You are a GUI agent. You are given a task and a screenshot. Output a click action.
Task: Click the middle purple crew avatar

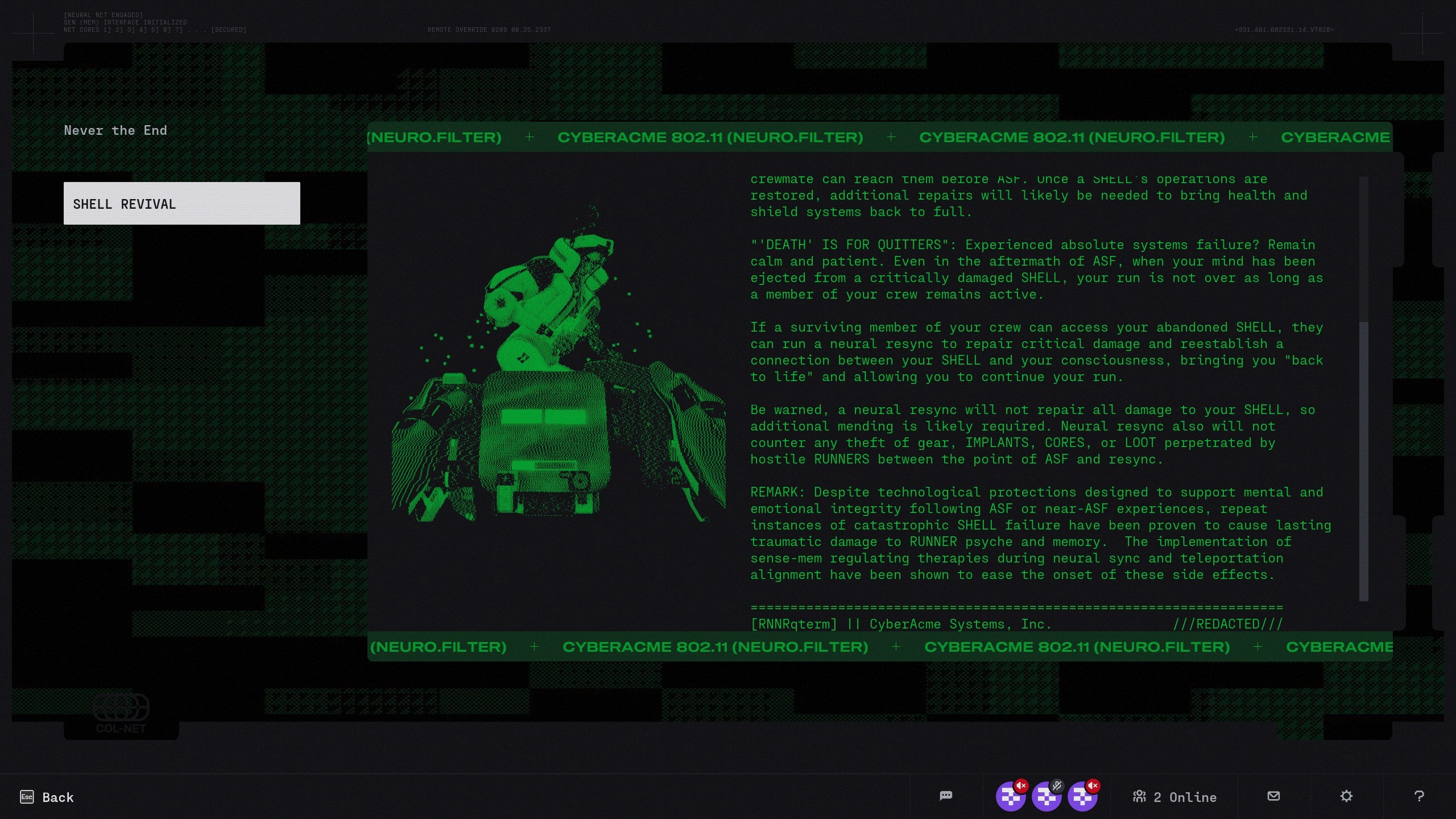[1046, 797]
